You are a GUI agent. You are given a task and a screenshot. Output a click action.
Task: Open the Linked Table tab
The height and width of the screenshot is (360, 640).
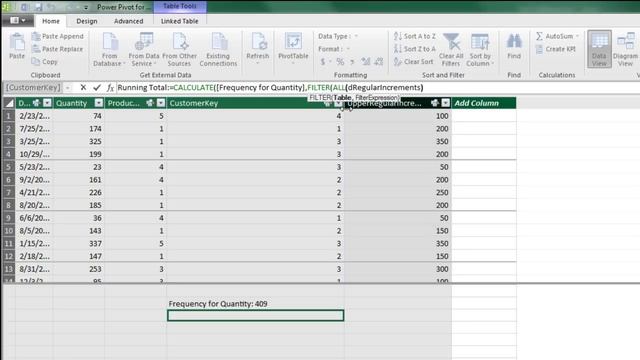[x=179, y=21]
